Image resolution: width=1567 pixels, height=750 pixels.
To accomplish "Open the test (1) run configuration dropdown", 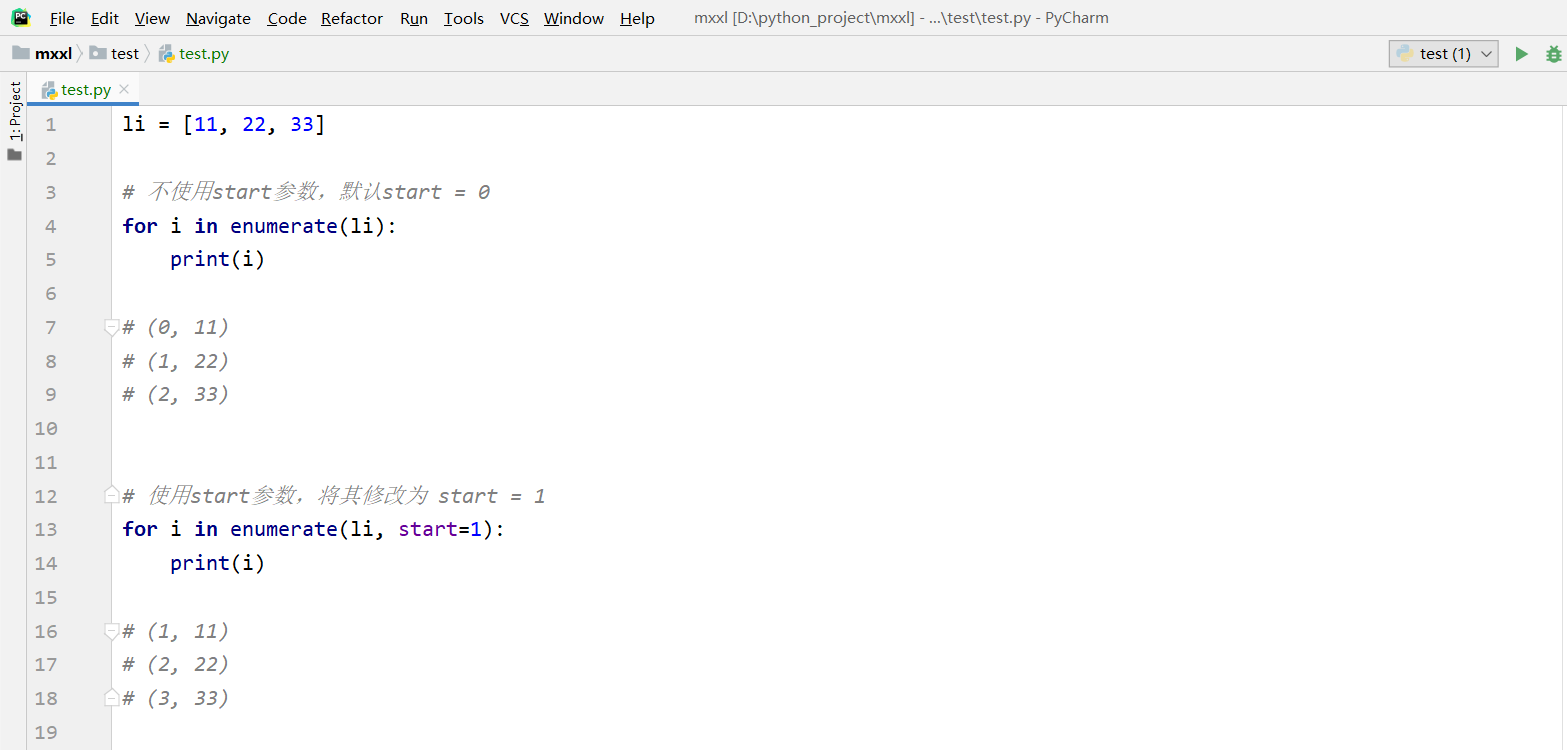I will (x=1443, y=53).
